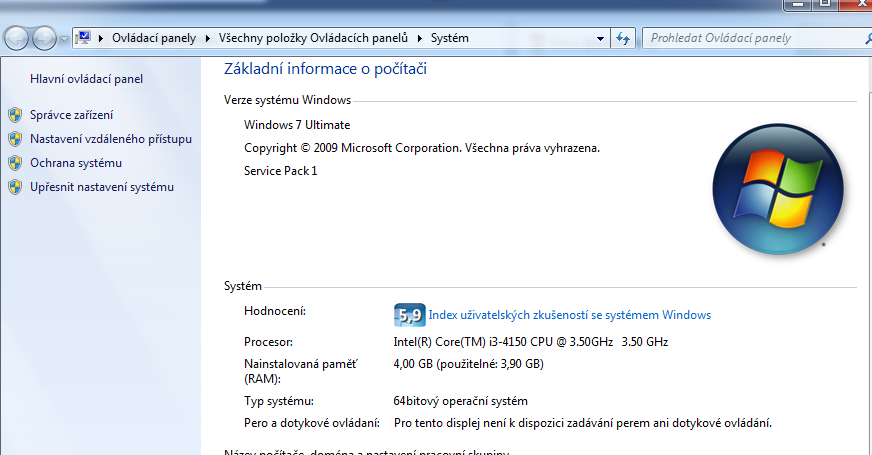This screenshot has width=872, height=455.
Task: Click the shield icon beside Upřesnit nastavení systému
Action: point(16,187)
